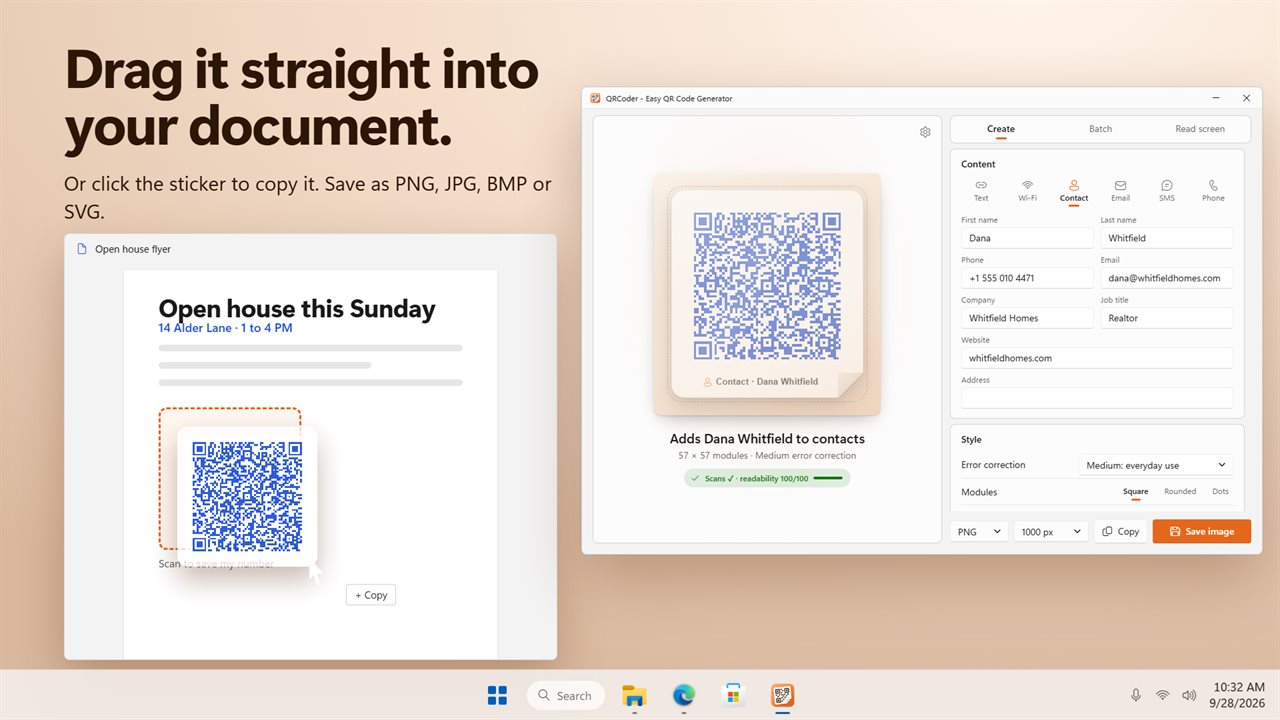Switch to the Create tab

[x=1001, y=129]
